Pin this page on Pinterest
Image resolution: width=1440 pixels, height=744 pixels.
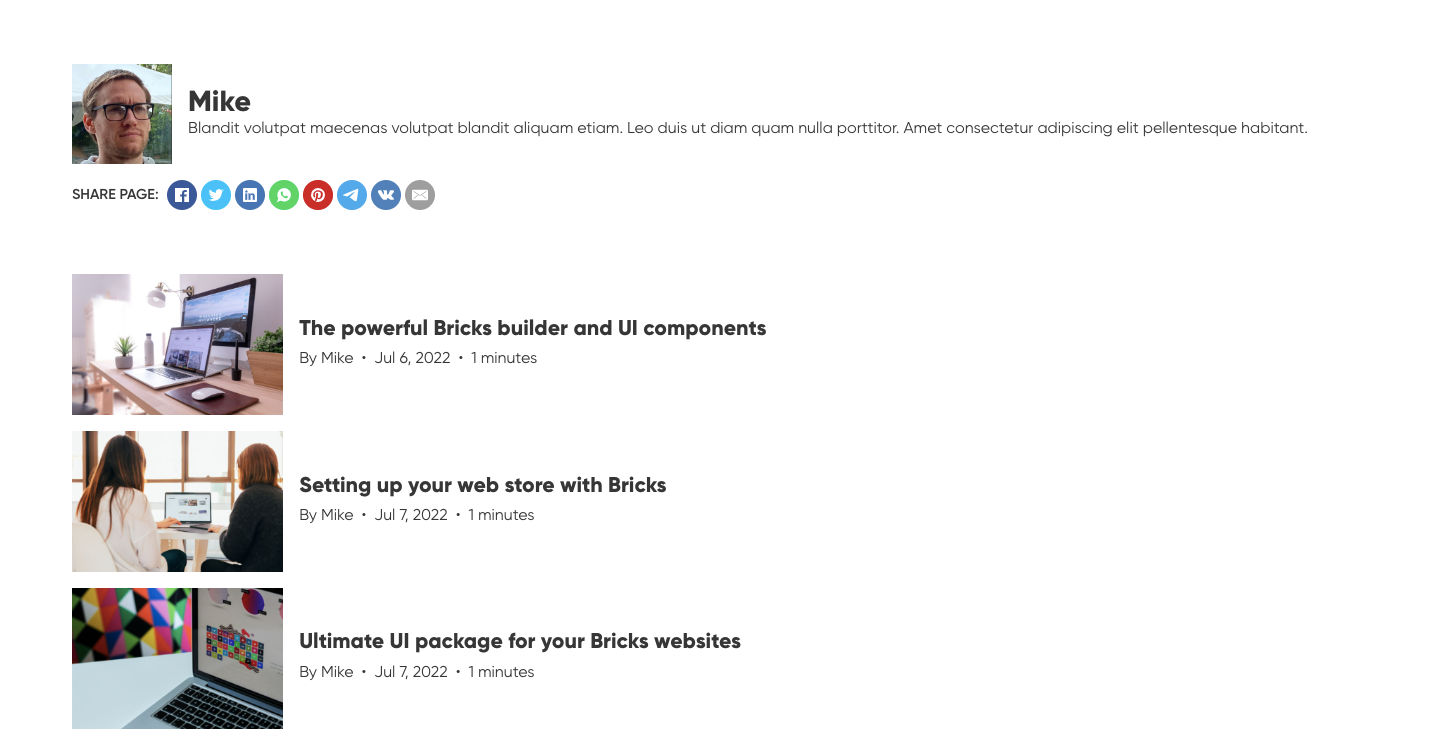point(318,195)
